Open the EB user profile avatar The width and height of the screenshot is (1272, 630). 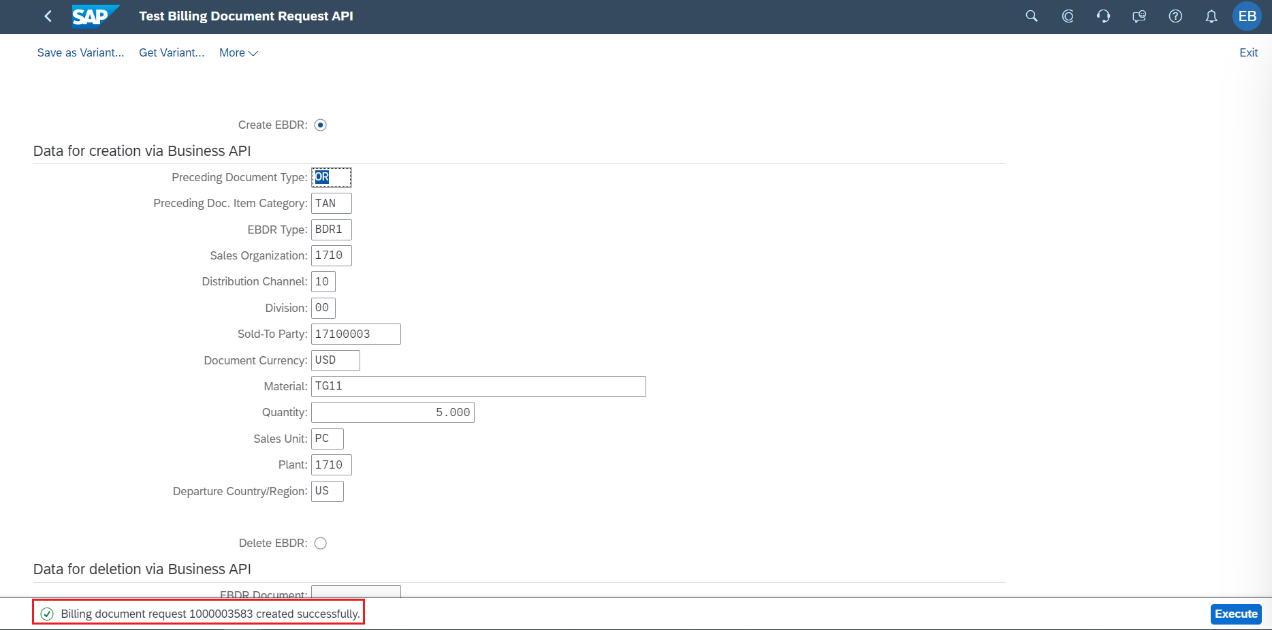[1247, 17]
